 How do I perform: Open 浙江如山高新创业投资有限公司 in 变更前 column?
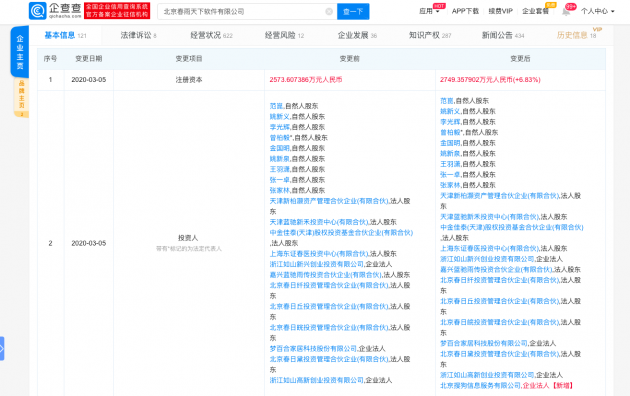click(317, 380)
